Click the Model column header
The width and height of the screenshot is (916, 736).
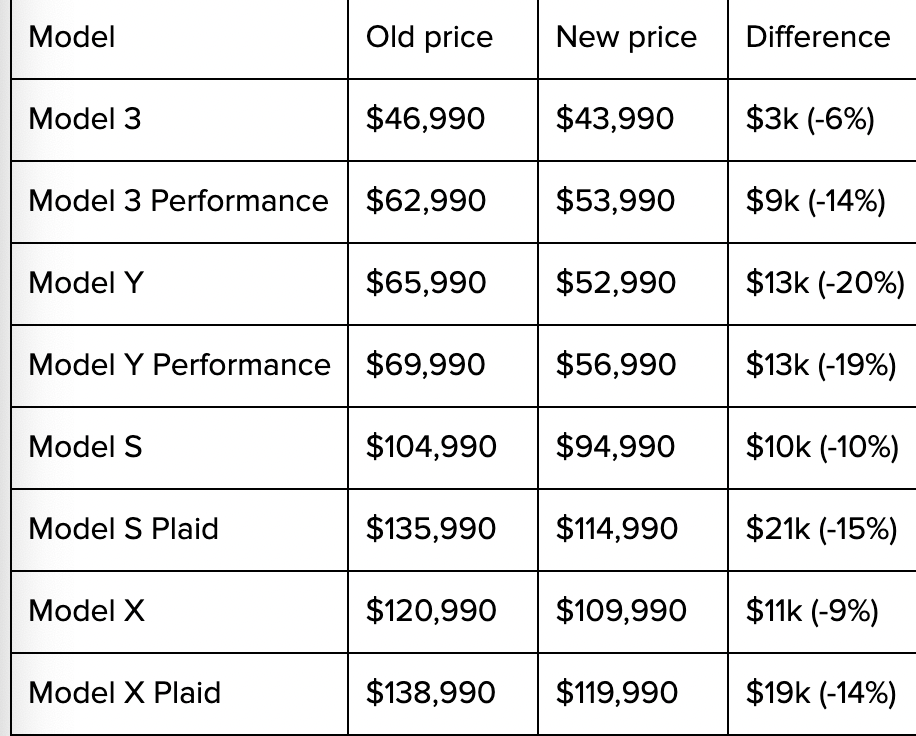pyautogui.click(x=72, y=37)
